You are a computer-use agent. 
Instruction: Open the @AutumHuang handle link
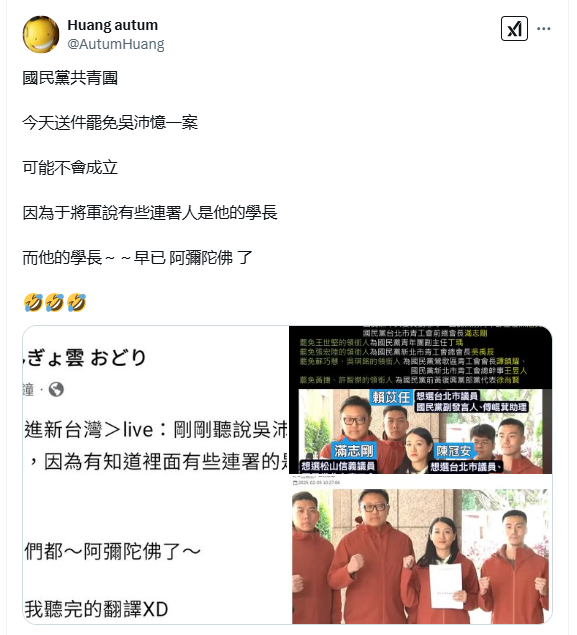pos(116,44)
